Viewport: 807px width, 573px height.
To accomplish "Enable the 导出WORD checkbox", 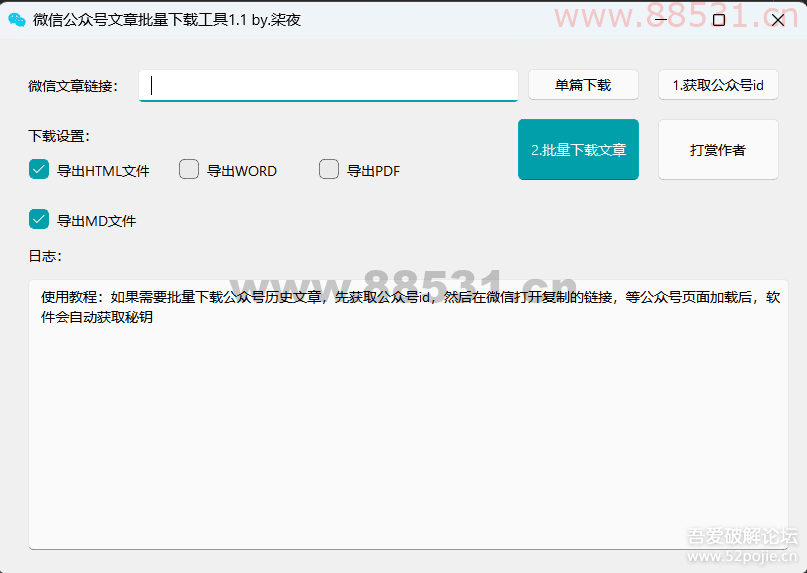I will coord(189,170).
